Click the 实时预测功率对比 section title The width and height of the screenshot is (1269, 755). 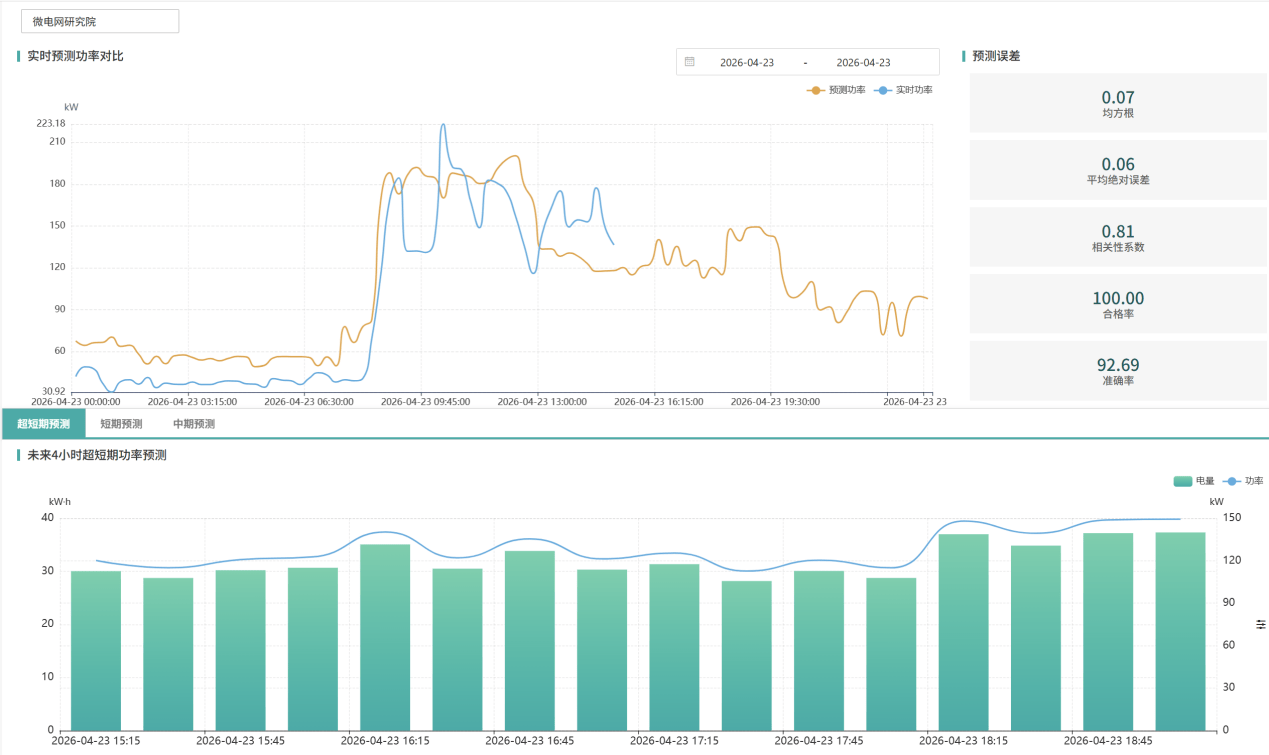pos(75,56)
